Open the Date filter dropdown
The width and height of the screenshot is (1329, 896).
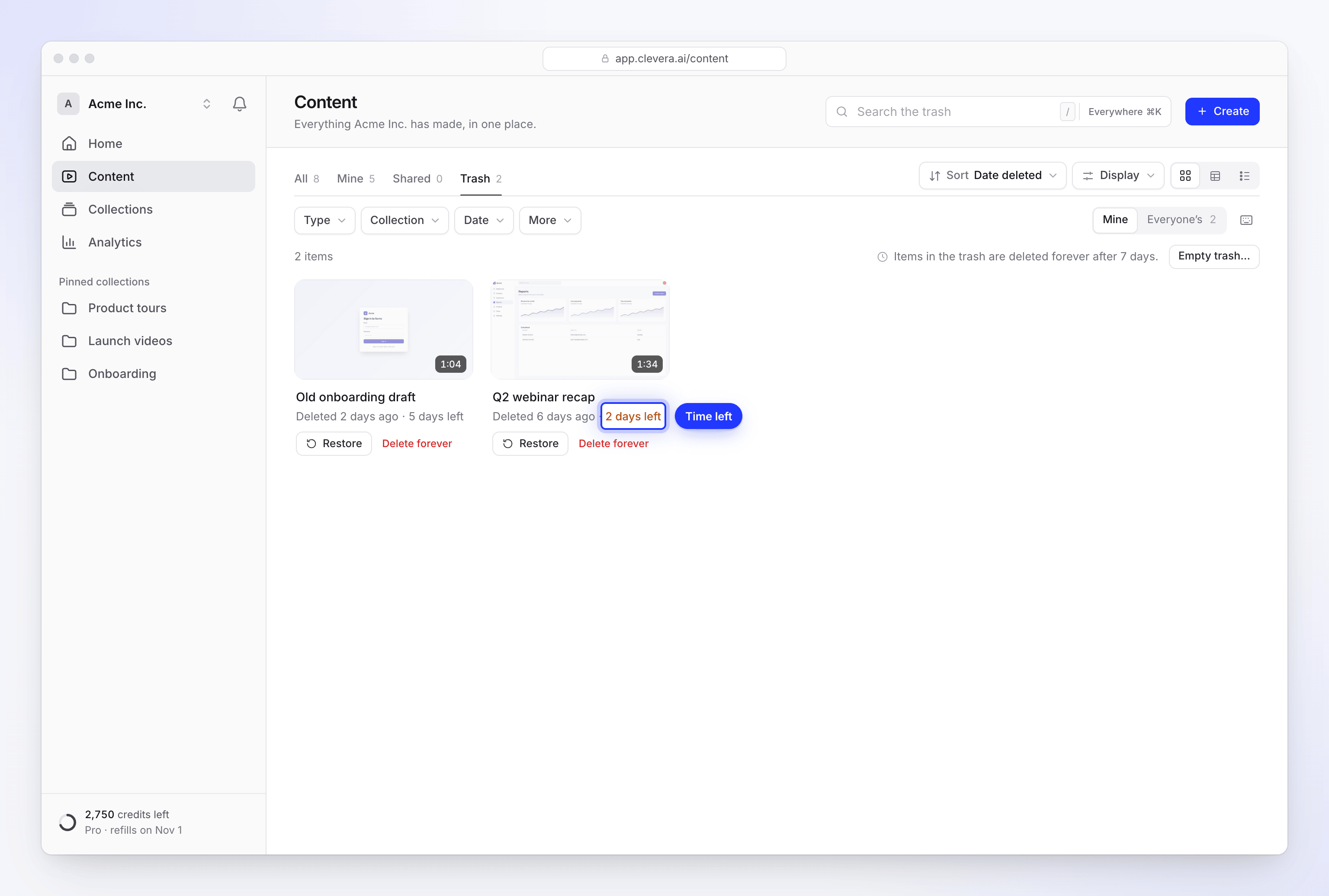pyautogui.click(x=484, y=220)
